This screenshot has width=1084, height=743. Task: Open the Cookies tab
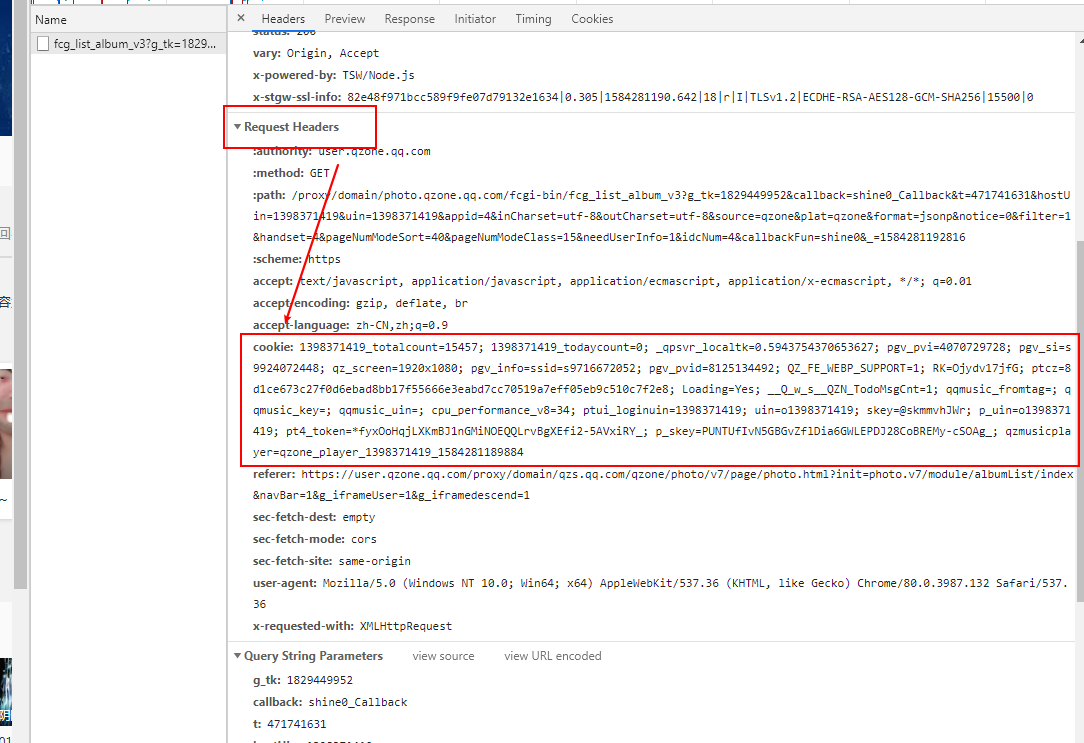[592, 18]
